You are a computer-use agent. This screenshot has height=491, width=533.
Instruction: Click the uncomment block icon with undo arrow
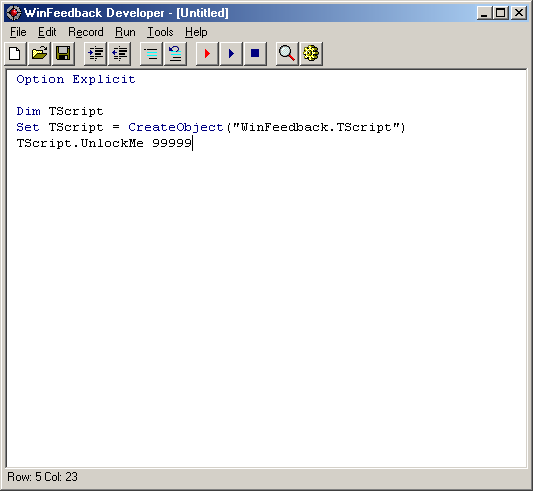point(175,54)
